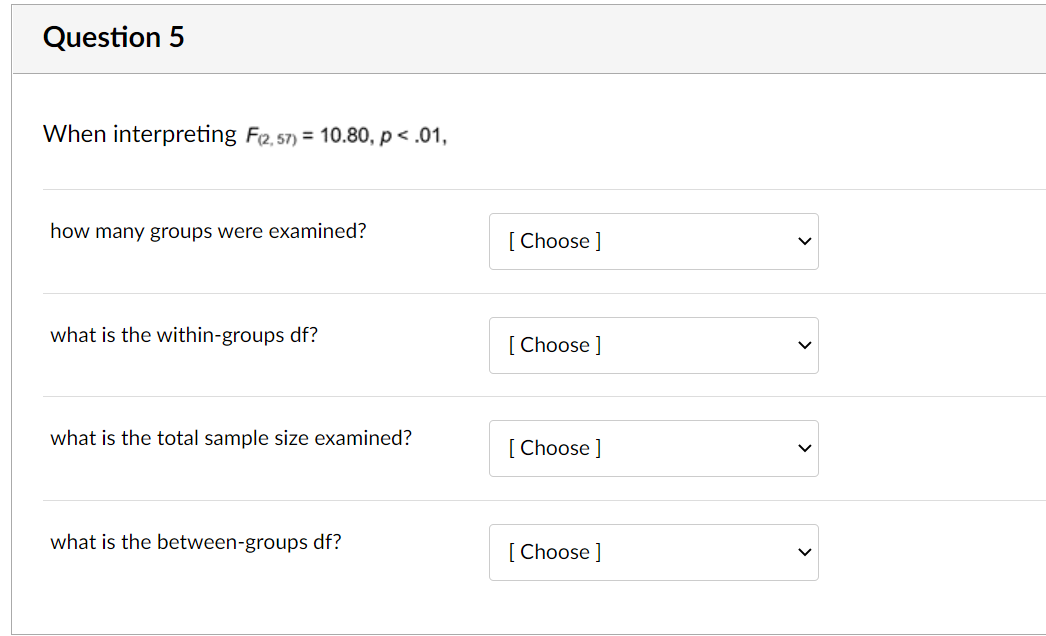1046x636 pixels.
Task: Click the within-groups df question text
Action: pyautogui.click(x=182, y=335)
